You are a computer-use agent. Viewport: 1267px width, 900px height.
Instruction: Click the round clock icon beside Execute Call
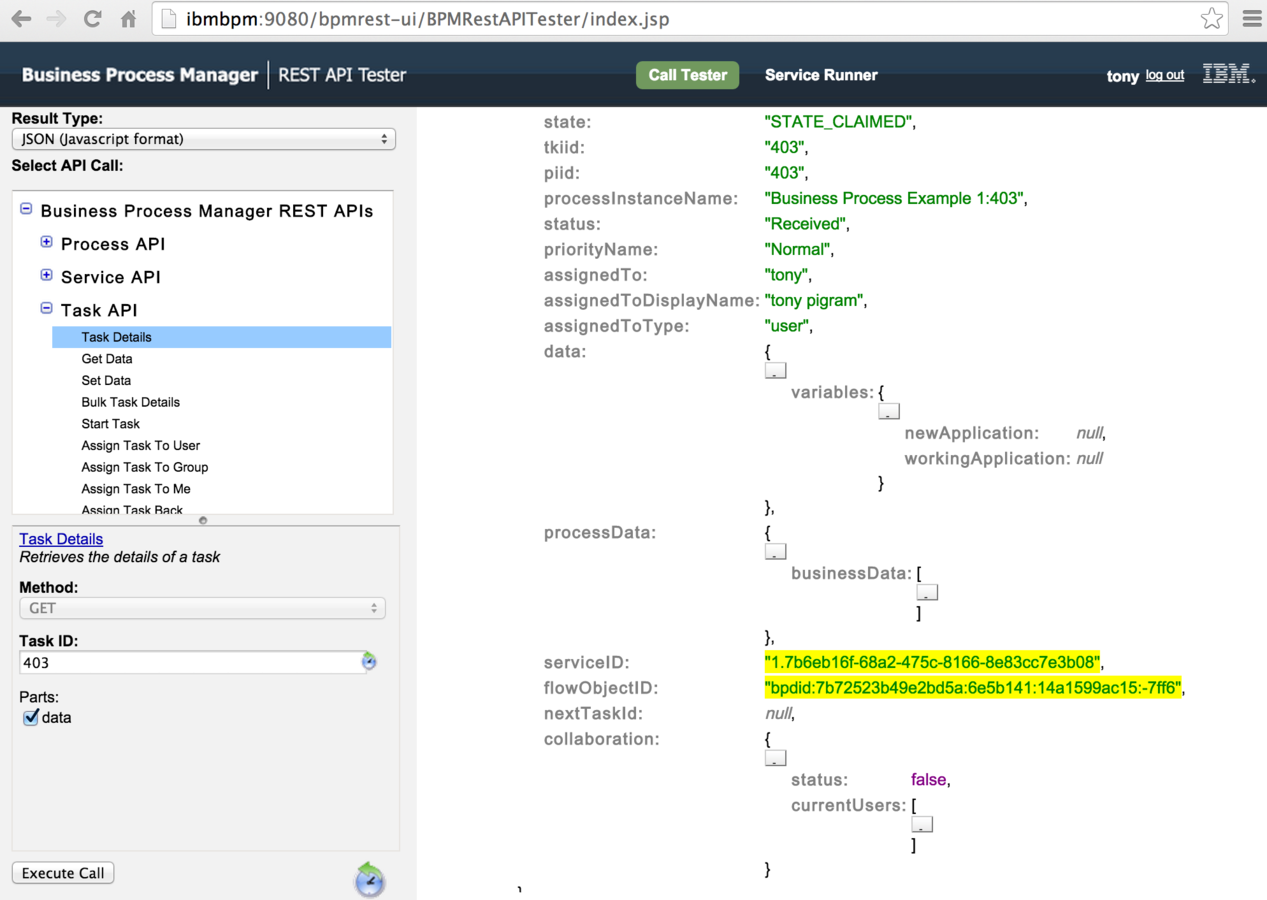pyautogui.click(x=369, y=879)
